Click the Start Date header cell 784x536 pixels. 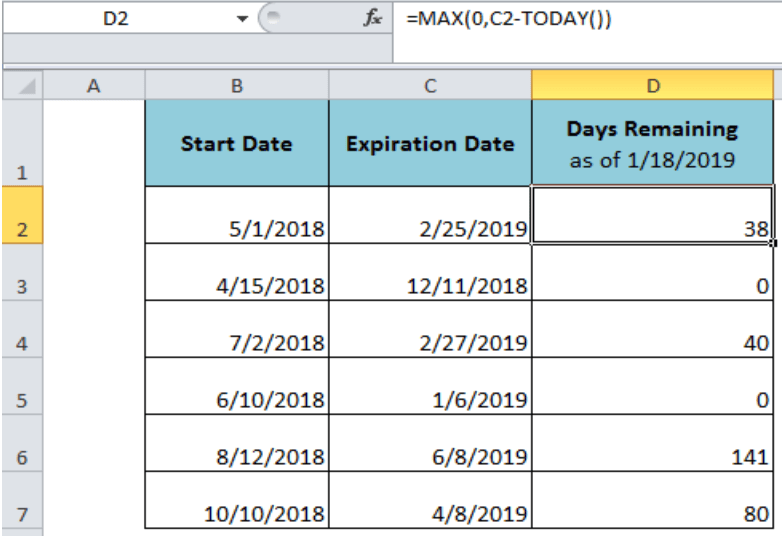coord(237,143)
